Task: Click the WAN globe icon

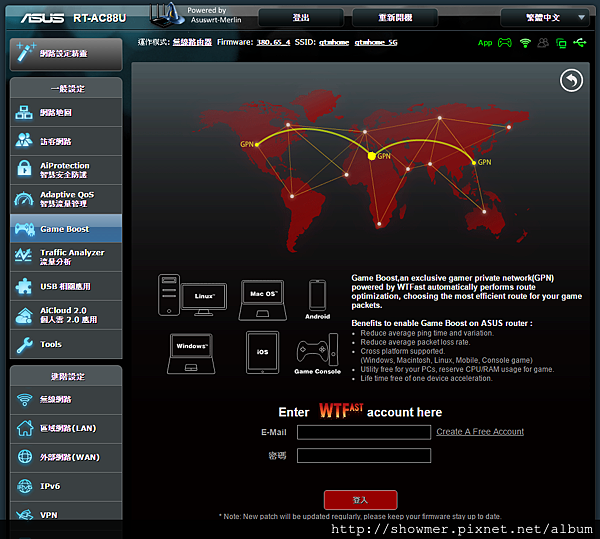Action: (25, 457)
